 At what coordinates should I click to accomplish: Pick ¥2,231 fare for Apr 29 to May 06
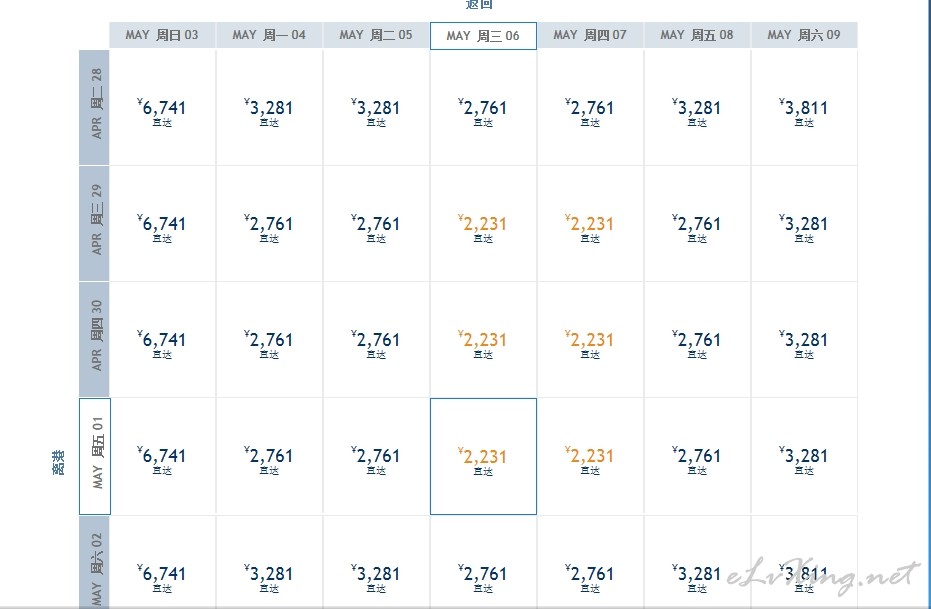pyautogui.click(x=483, y=224)
